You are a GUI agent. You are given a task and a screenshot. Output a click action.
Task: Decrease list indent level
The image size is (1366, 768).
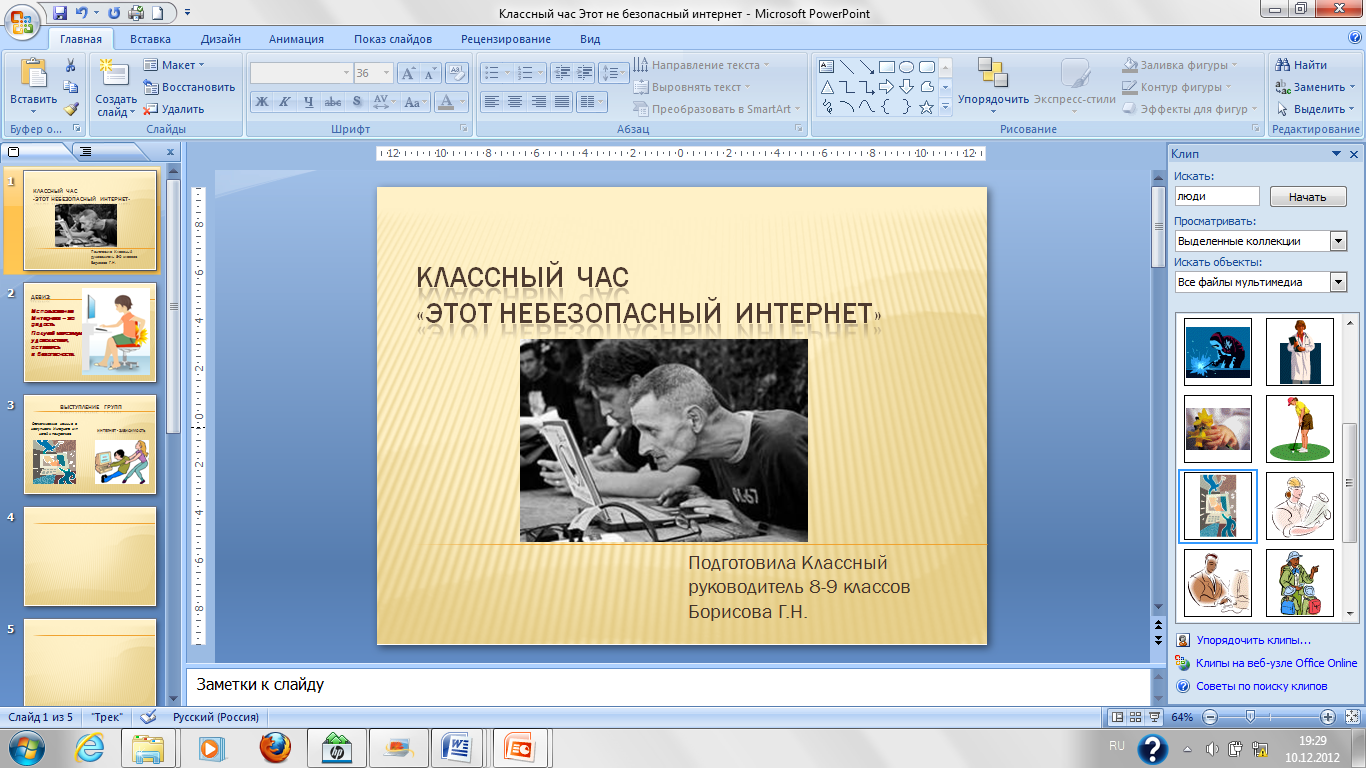click(x=560, y=73)
